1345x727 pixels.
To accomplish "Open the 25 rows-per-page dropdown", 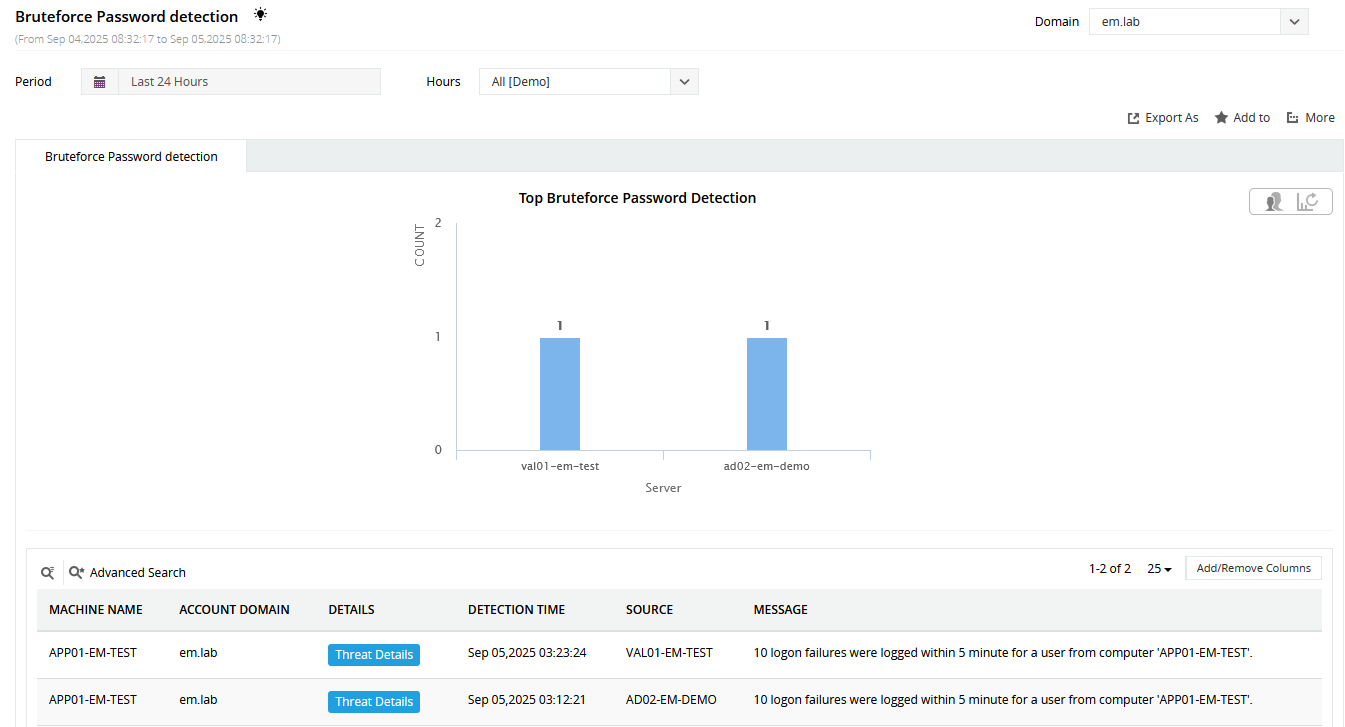I will pos(1159,569).
